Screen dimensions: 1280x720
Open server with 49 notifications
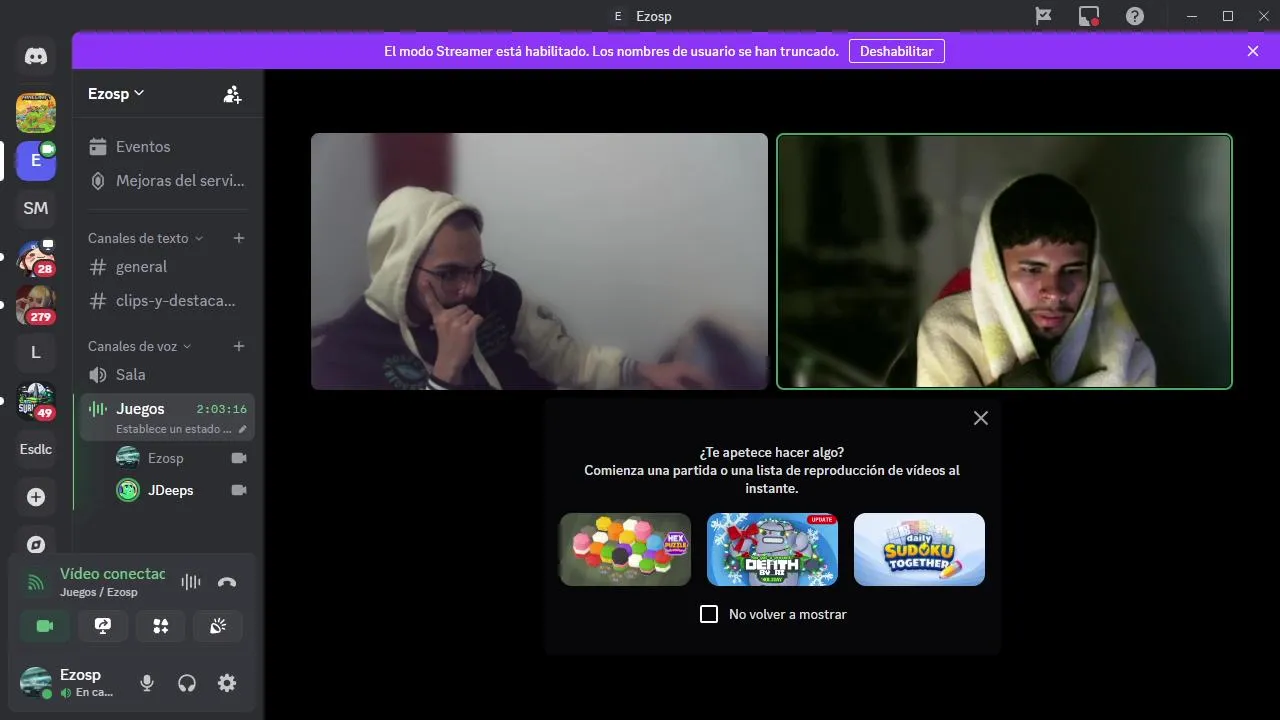tap(36, 401)
